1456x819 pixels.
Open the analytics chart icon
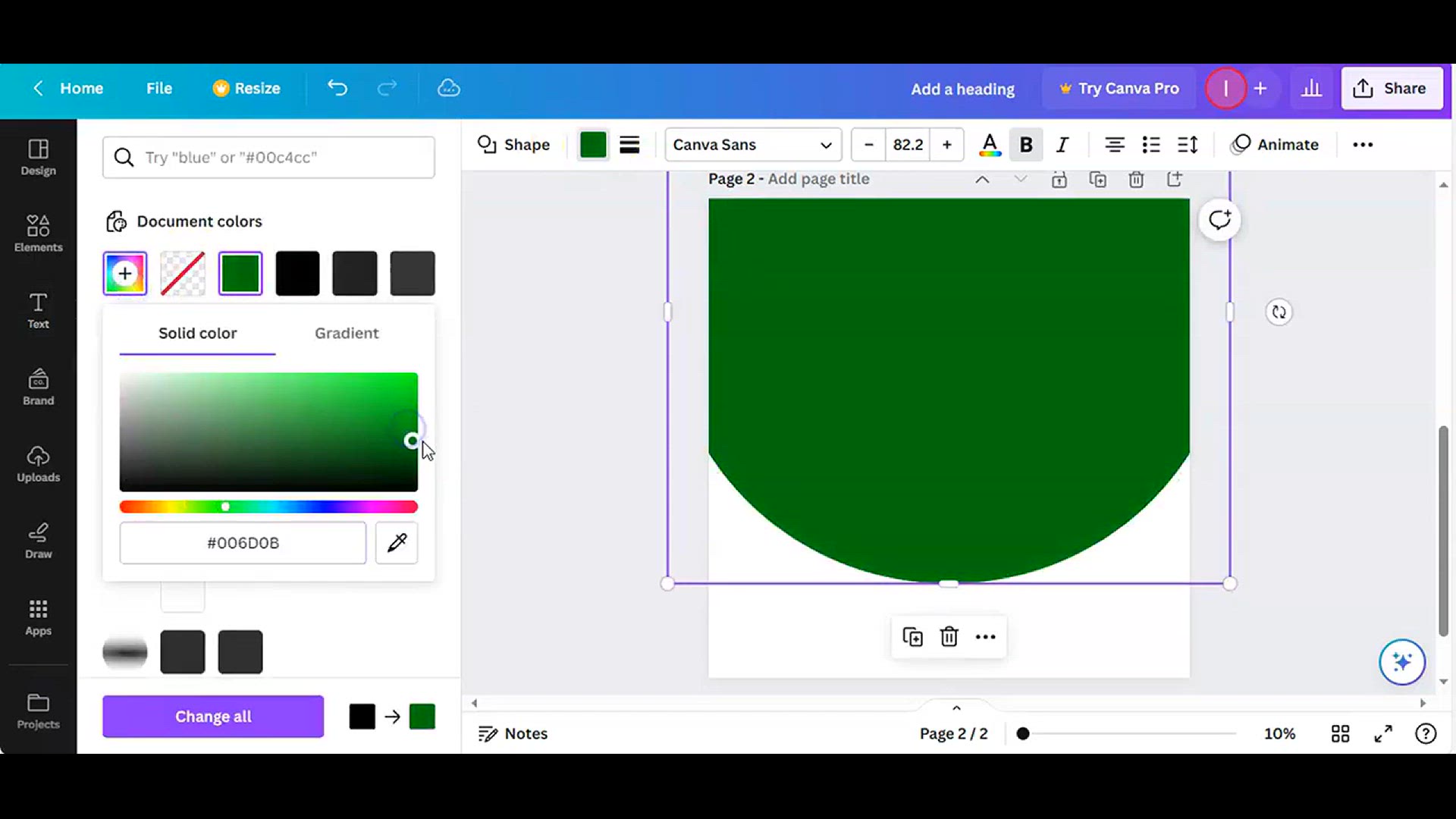(x=1311, y=89)
